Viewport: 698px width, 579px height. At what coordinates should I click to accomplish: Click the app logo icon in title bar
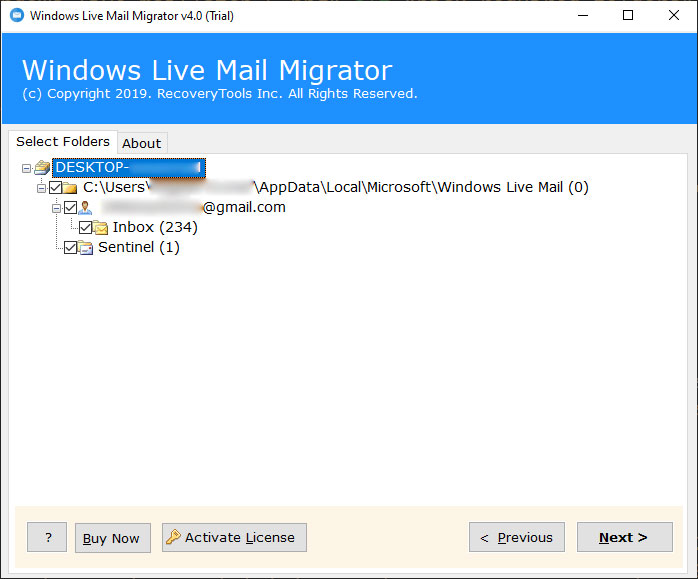17,15
